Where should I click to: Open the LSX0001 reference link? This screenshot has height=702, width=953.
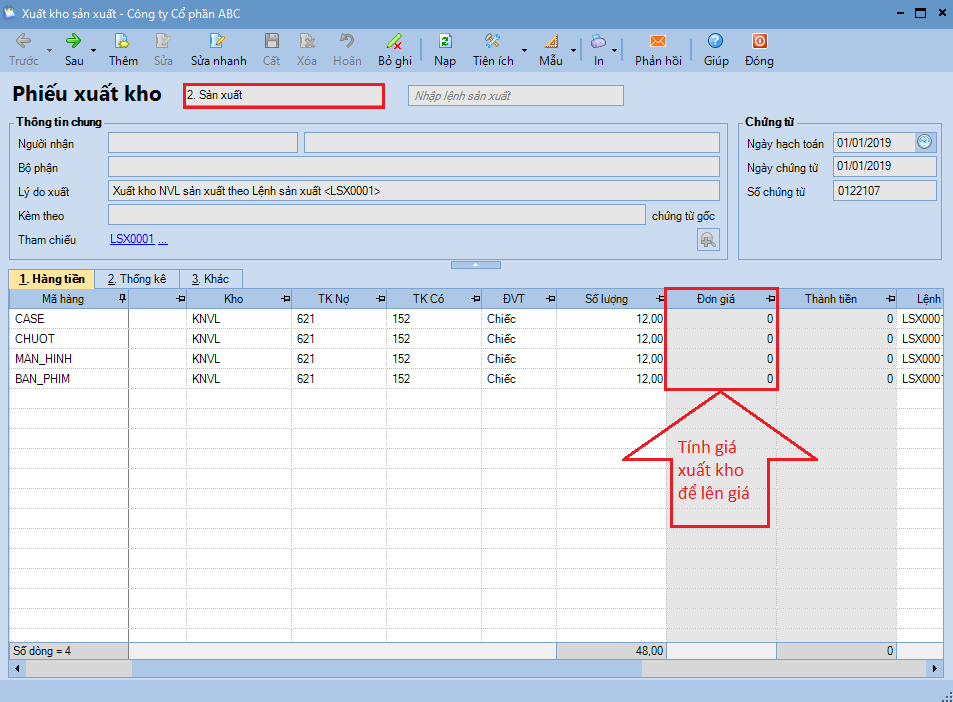click(x=132, y=239)
